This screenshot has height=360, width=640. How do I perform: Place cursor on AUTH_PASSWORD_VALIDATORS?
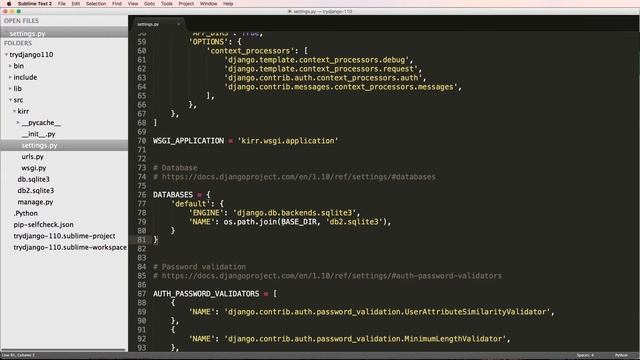point(206,294)
